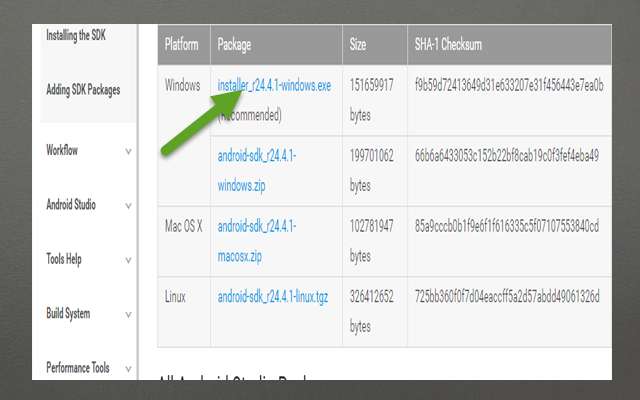Open the Installing the SDK sidebar item
Screen dimensions: 640x400
click(75, 36)
